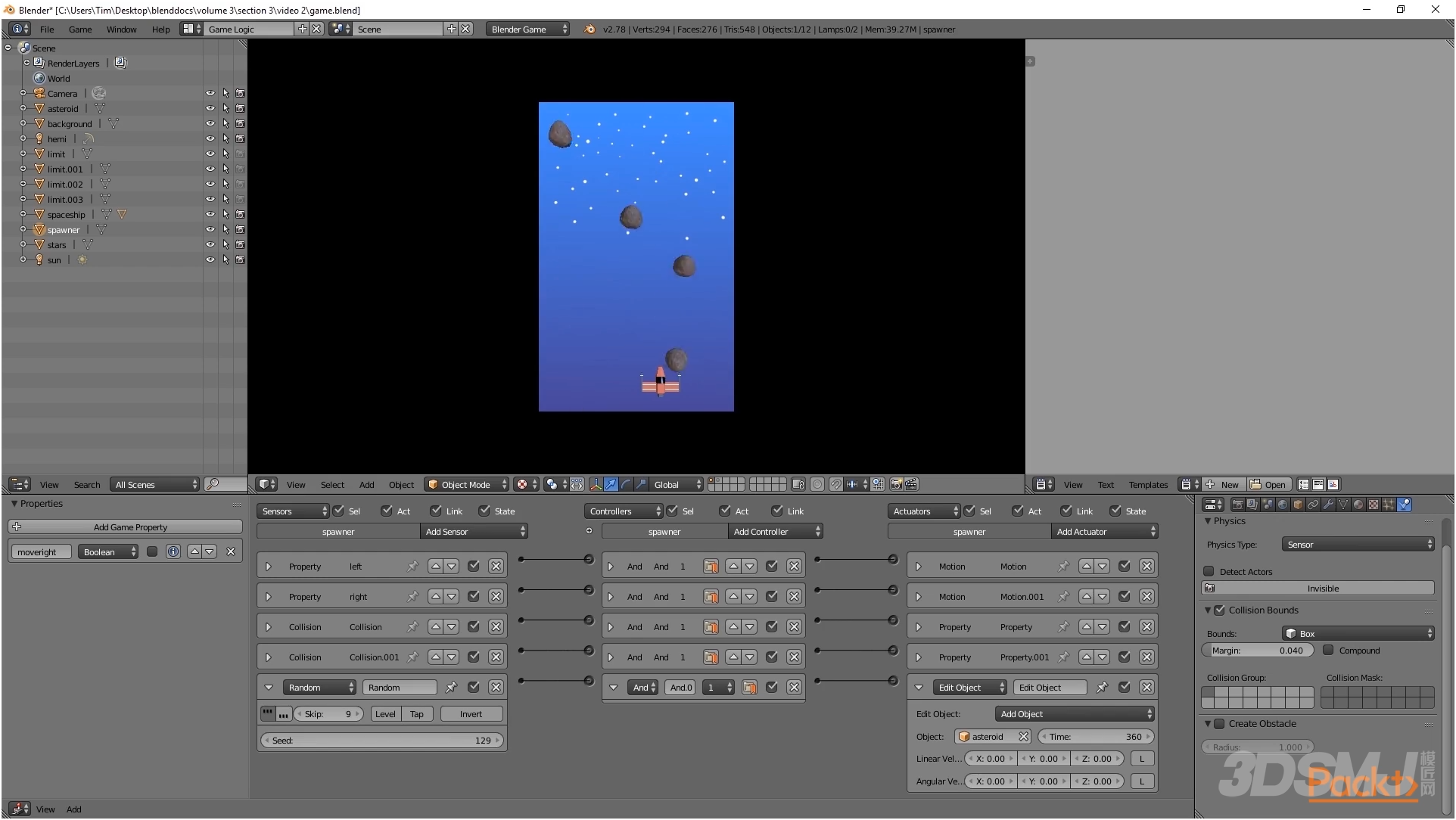This screenshot has width=1456, height=820.
Task: Open the File menu
Action: click(x=47, y=30)
